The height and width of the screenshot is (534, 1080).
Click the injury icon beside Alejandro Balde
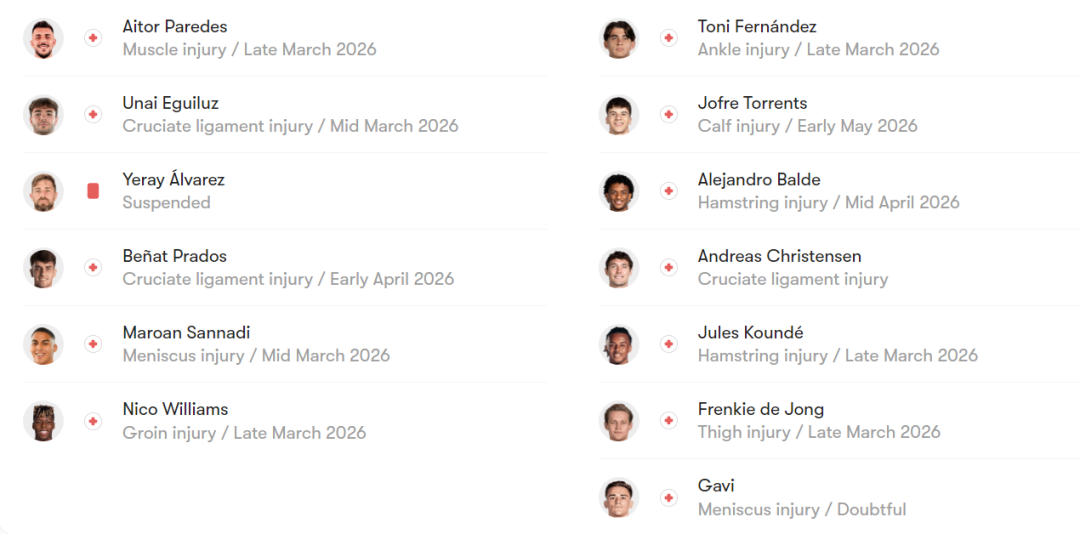669,191
